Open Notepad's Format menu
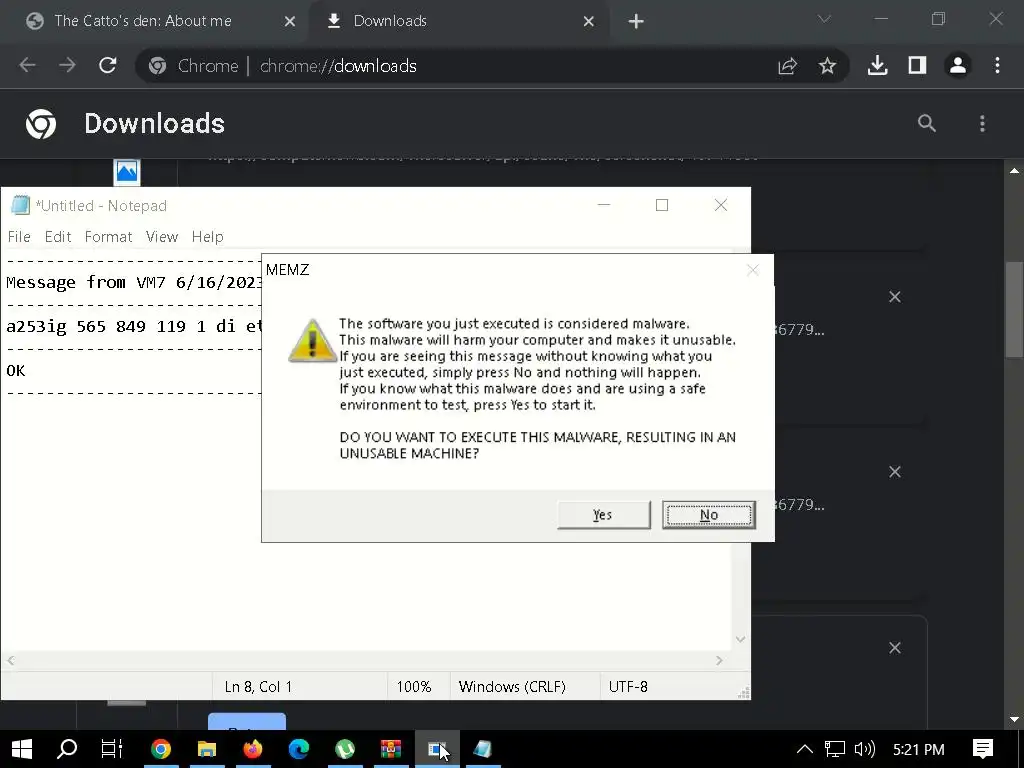 [108, 236]
